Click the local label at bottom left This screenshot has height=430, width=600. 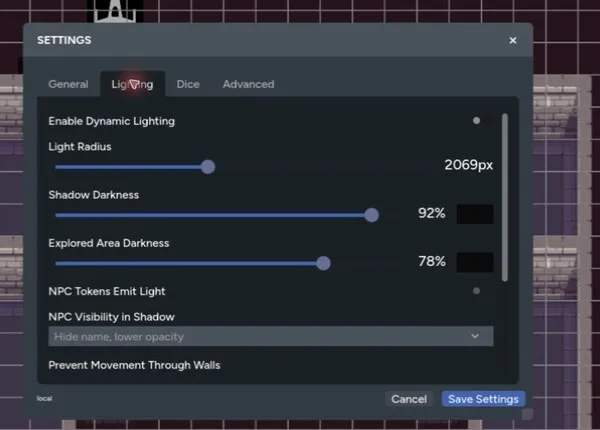44,398
